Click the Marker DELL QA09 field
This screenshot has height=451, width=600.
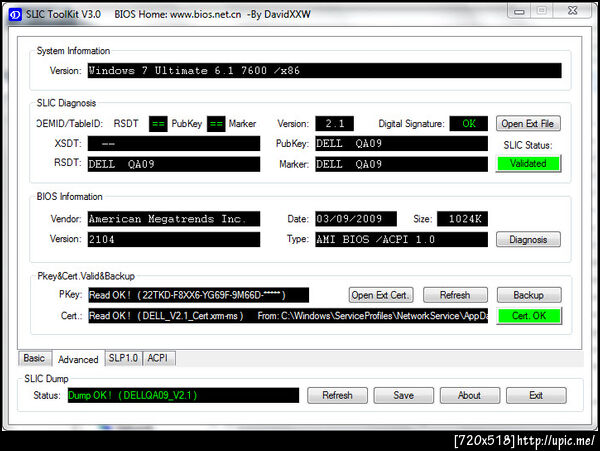click(x=401, y=164)
